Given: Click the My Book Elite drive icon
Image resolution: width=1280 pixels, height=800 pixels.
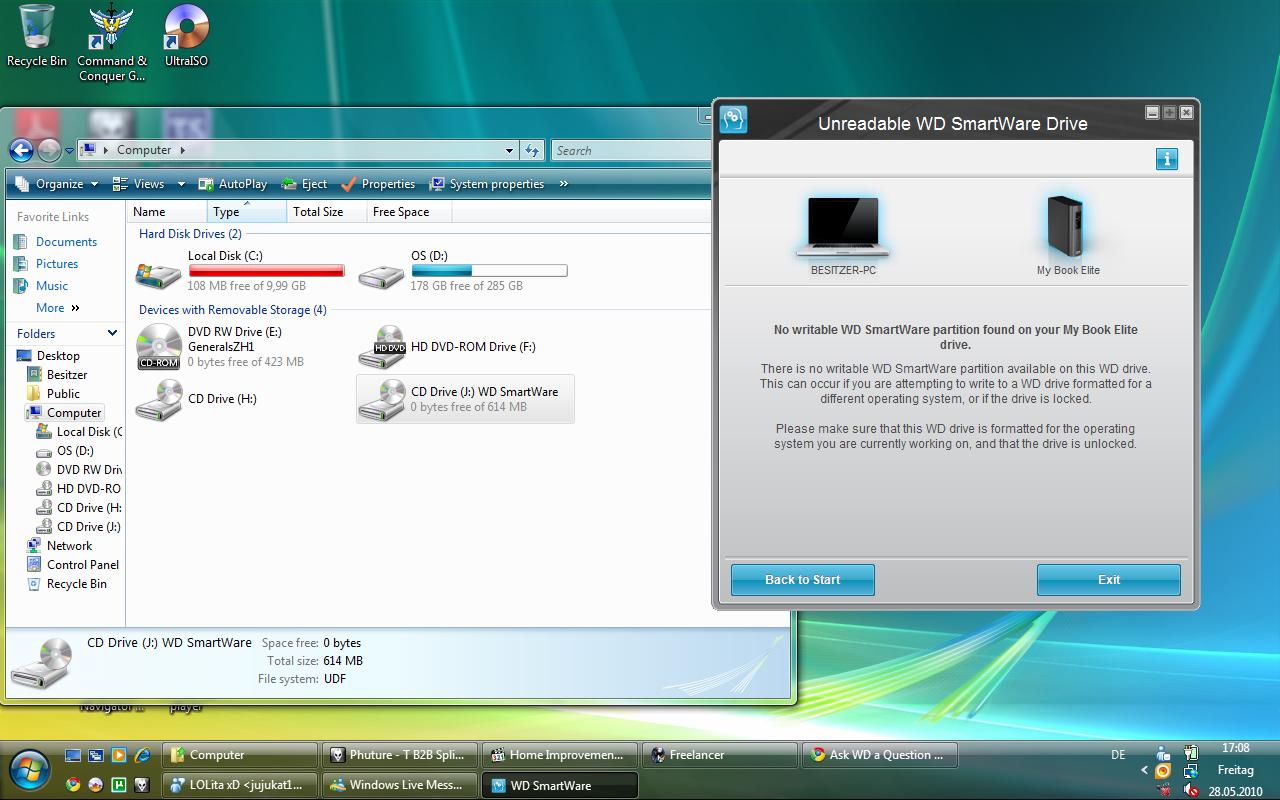Looking at the screenshot, I should (x=1067, y=226).
